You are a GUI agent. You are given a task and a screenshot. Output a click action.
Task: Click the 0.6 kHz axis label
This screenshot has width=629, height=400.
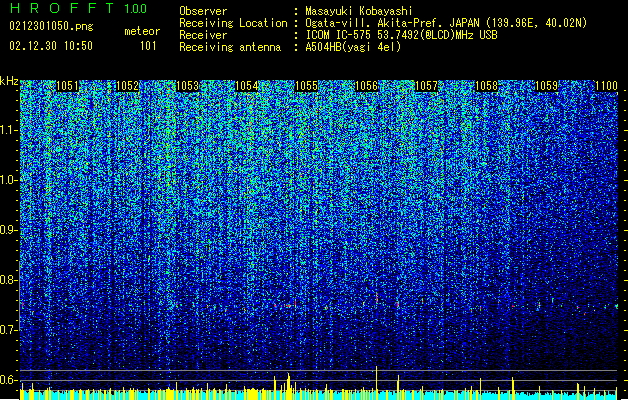pyautogui.click(x=8, y=380)
